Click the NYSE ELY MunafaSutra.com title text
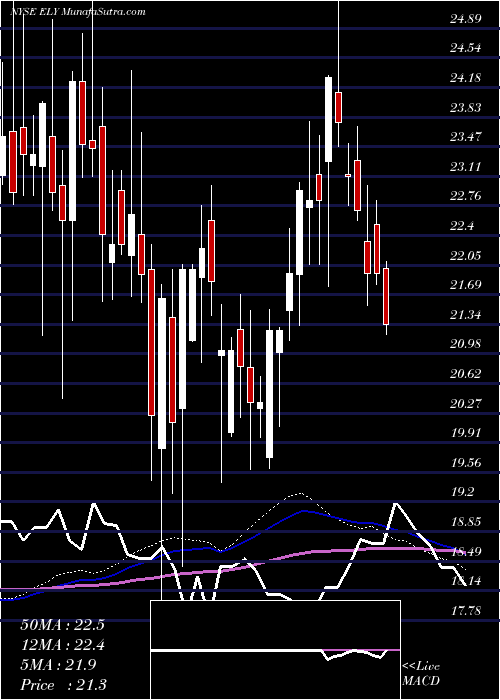Image resolution: width=500 pixels, height=700 pixels. click(78, 12)
